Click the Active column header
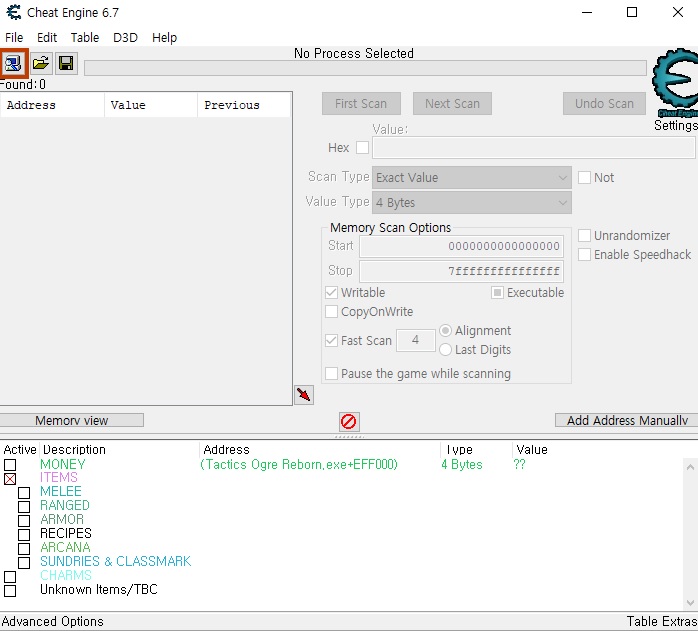Screen dimensions: 698x631 click(x=20, y=449)
